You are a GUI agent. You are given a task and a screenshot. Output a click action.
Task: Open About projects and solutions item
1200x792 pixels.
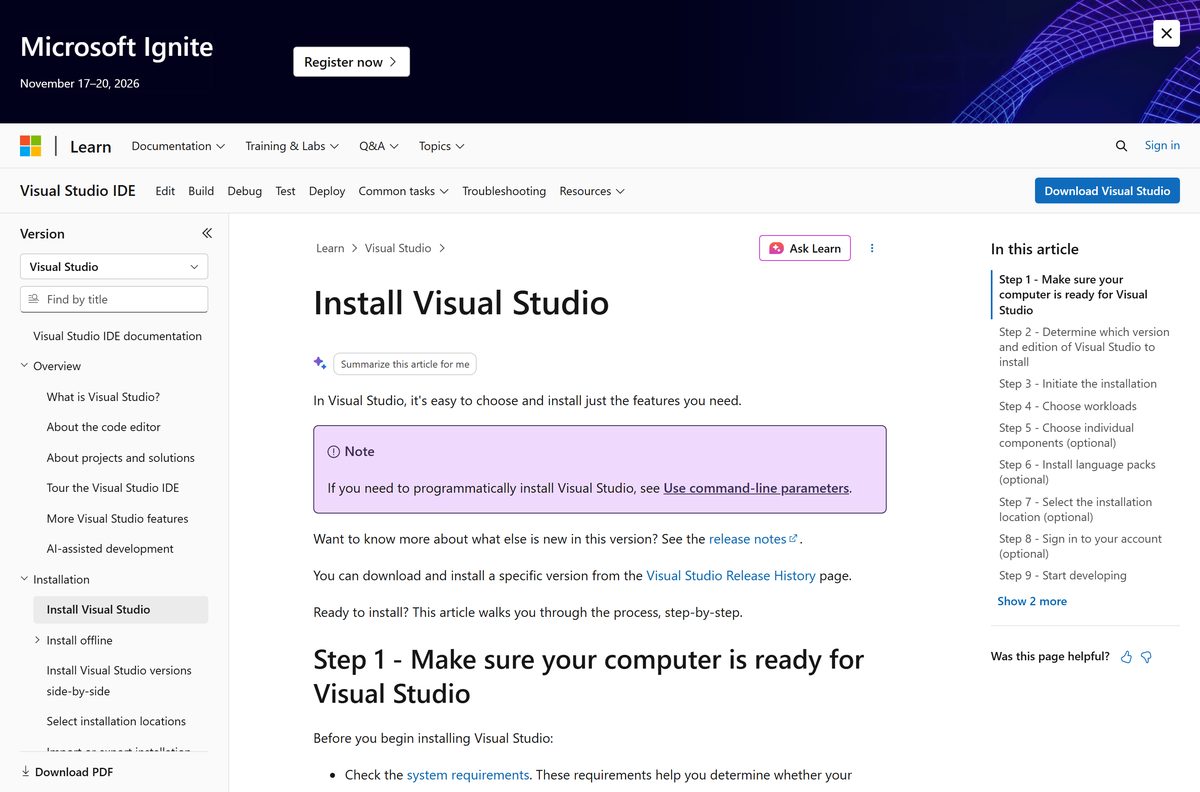coord(120,458)
